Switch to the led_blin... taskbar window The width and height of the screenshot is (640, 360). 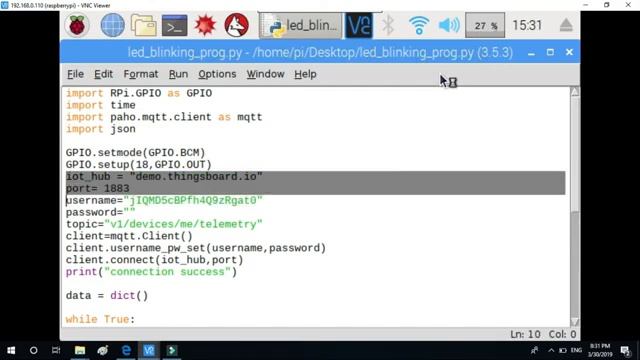point(301,25)
